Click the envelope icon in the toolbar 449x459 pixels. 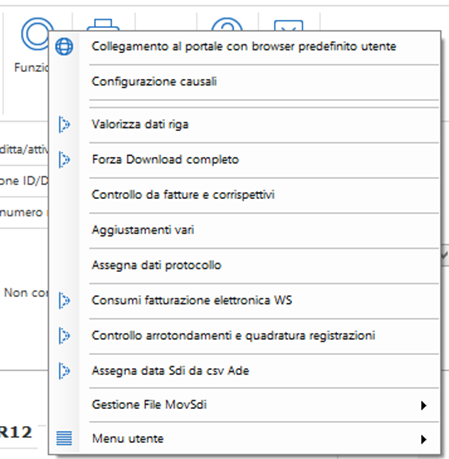(289, 25)
